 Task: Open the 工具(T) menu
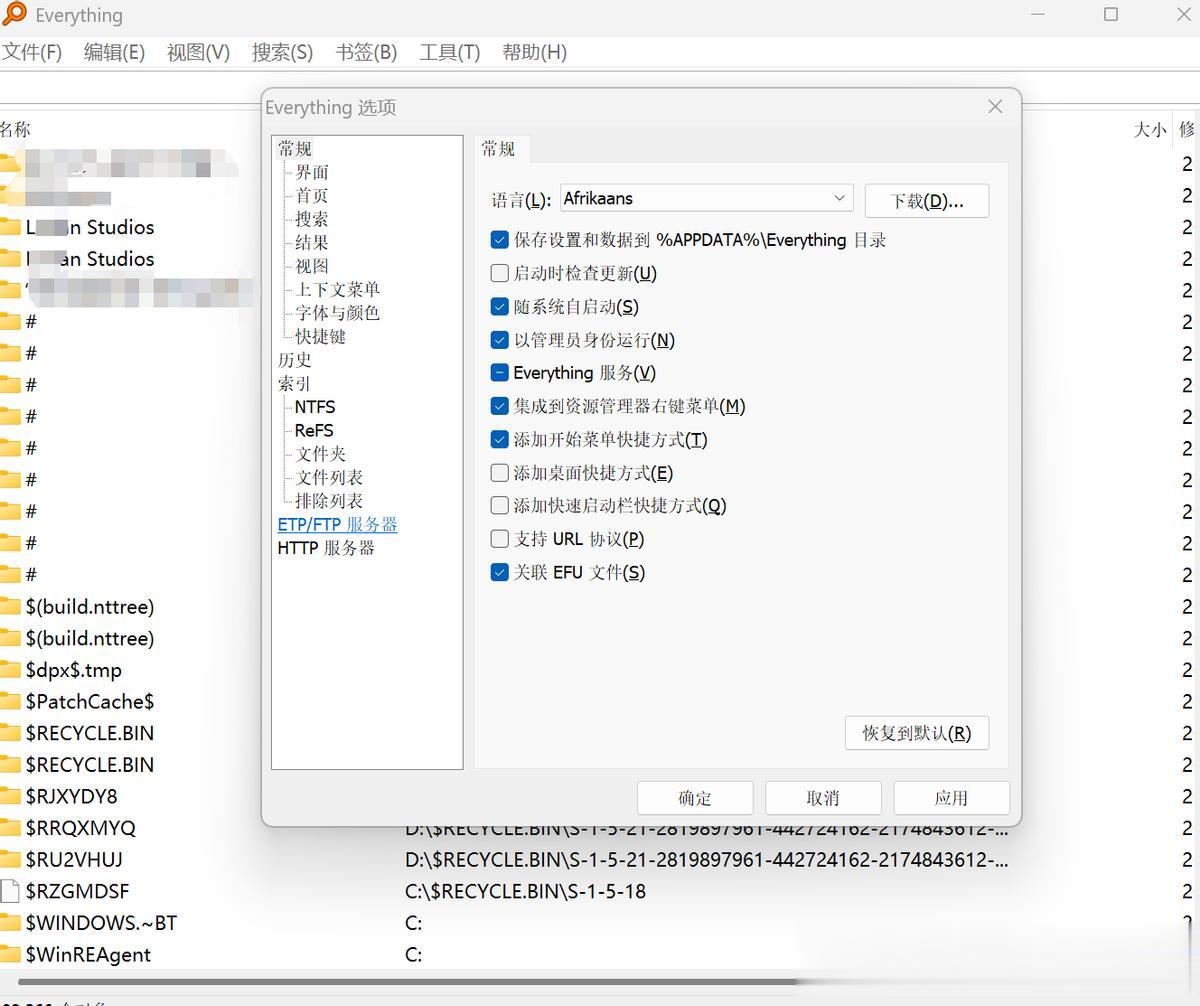coord(449,52)
